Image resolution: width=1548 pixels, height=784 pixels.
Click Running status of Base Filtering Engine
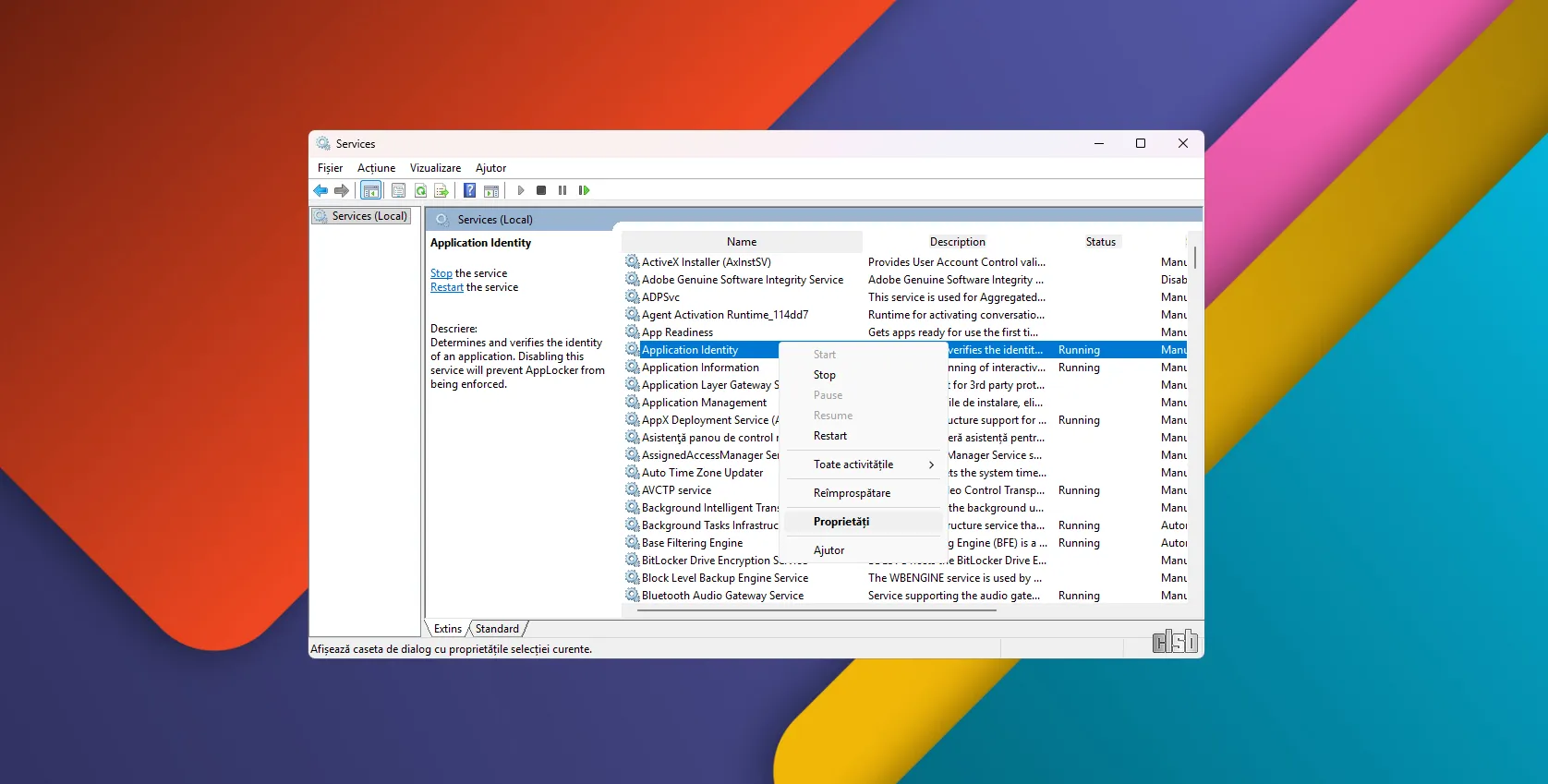[1079, 543]
